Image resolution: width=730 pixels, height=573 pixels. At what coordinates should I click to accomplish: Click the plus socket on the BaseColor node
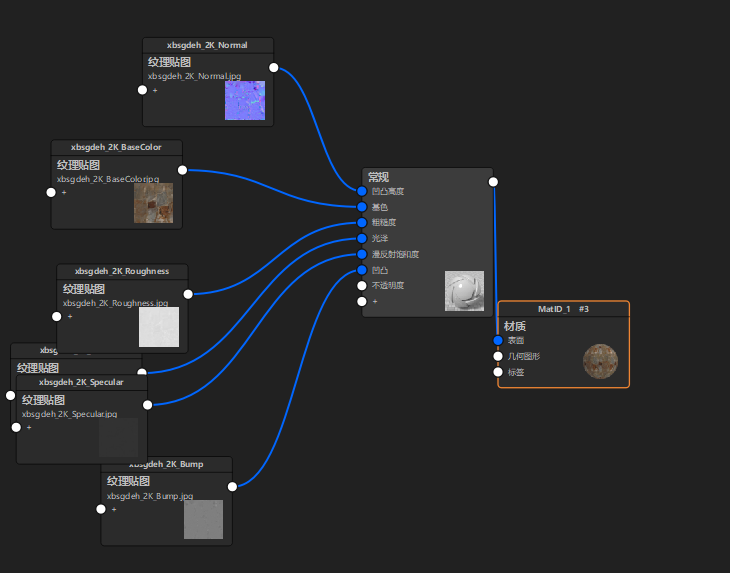(52, 192)
